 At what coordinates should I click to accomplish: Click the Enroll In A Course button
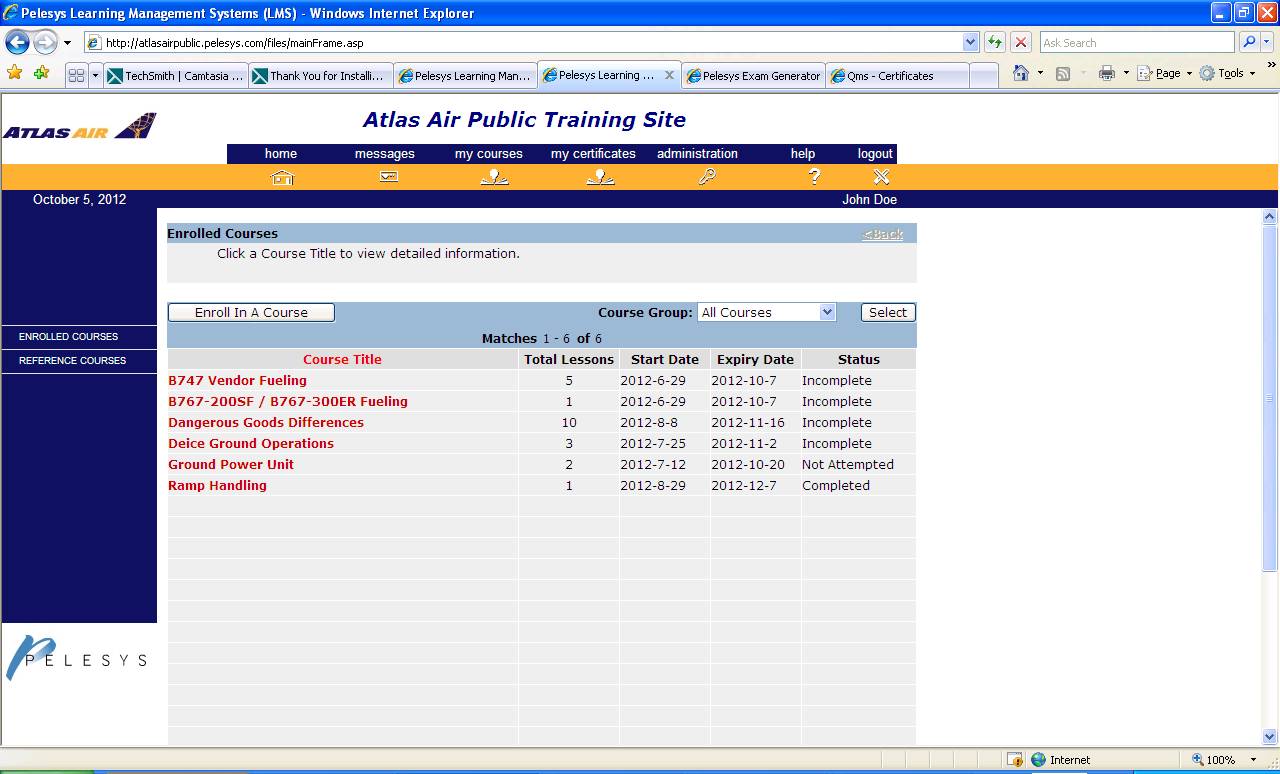pyautogui.click(x=251, y=312)
